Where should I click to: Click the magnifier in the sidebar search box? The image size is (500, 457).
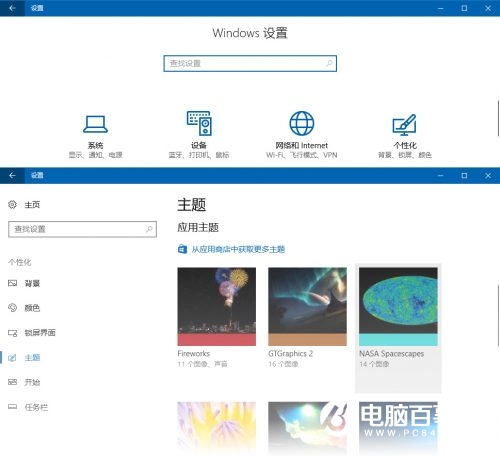[x=149, y=229]
